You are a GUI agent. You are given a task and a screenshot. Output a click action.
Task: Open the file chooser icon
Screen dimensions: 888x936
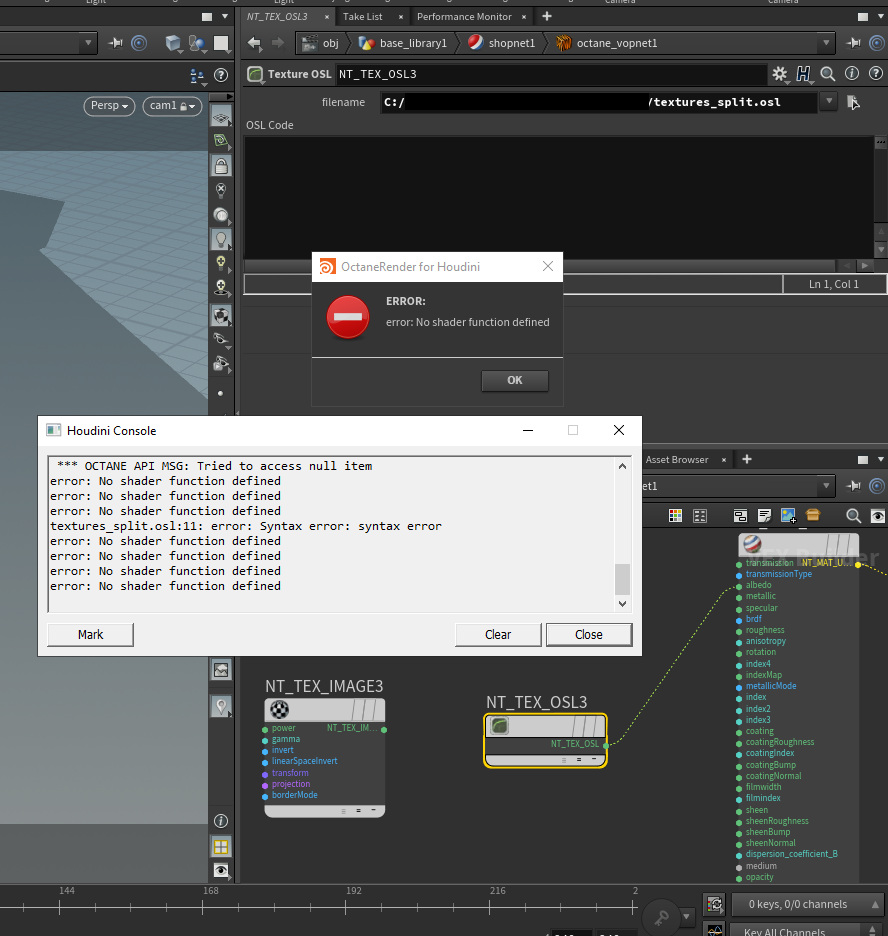(853, 103)
